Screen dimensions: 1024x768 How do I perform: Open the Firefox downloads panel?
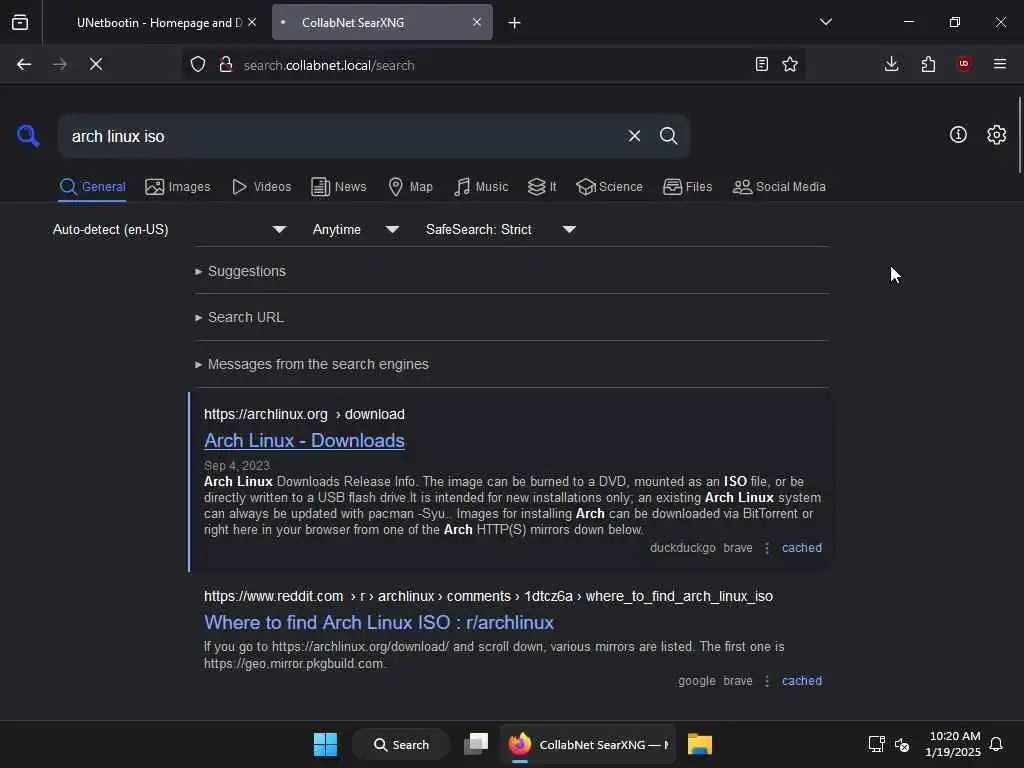coord(891,64)
